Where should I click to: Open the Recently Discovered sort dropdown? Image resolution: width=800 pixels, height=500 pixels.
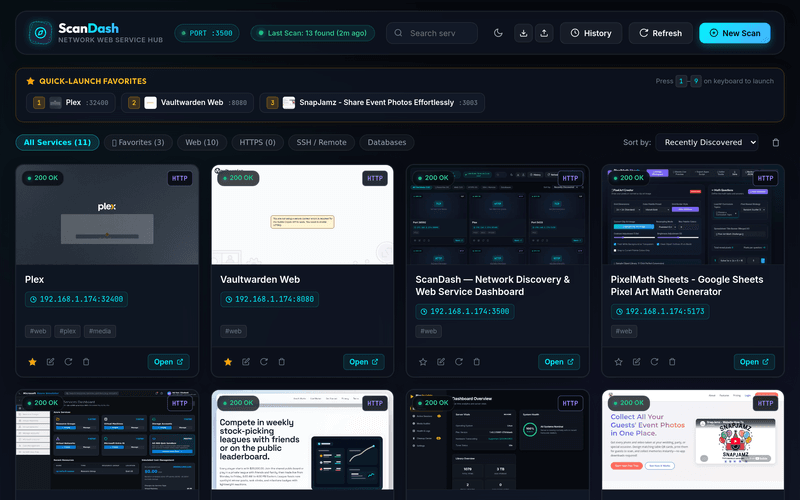tap(707, 142)
